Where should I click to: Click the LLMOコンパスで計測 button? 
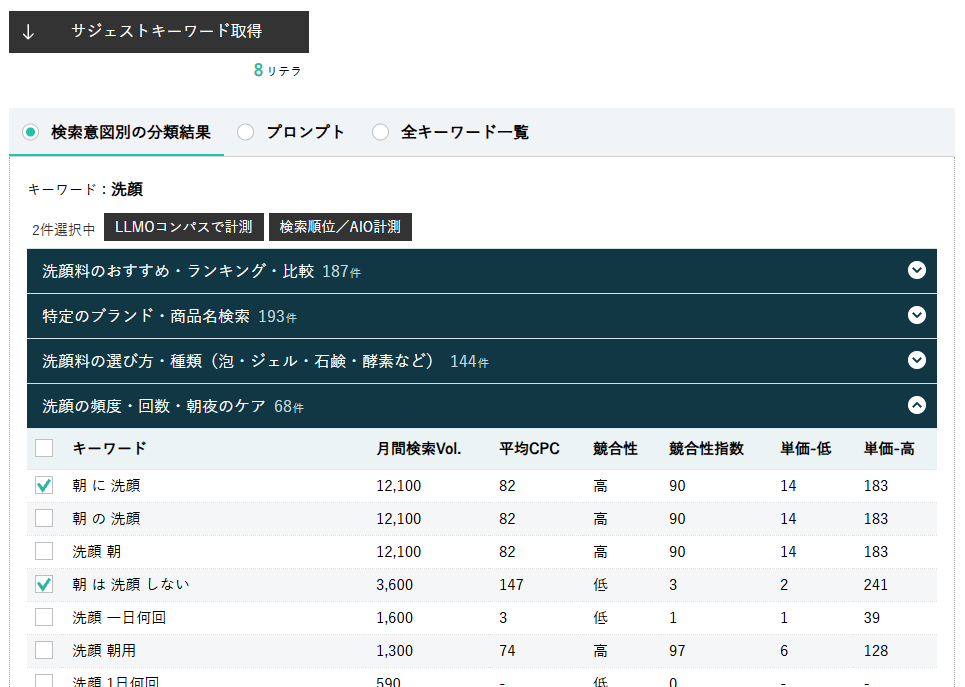tap(184, 227)
